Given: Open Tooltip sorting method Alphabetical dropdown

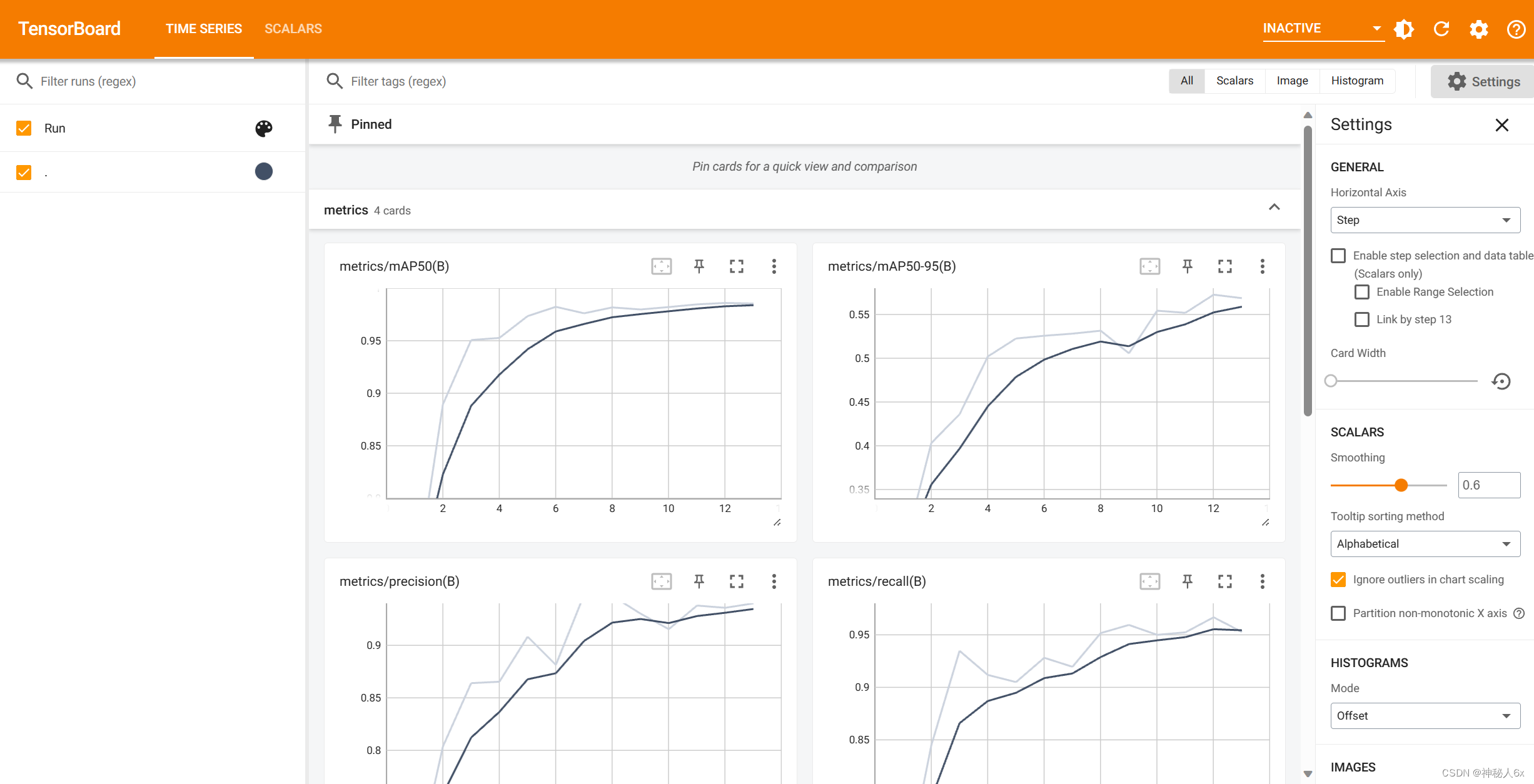Looking at the screenshot, I should (x=1425, y=544).
